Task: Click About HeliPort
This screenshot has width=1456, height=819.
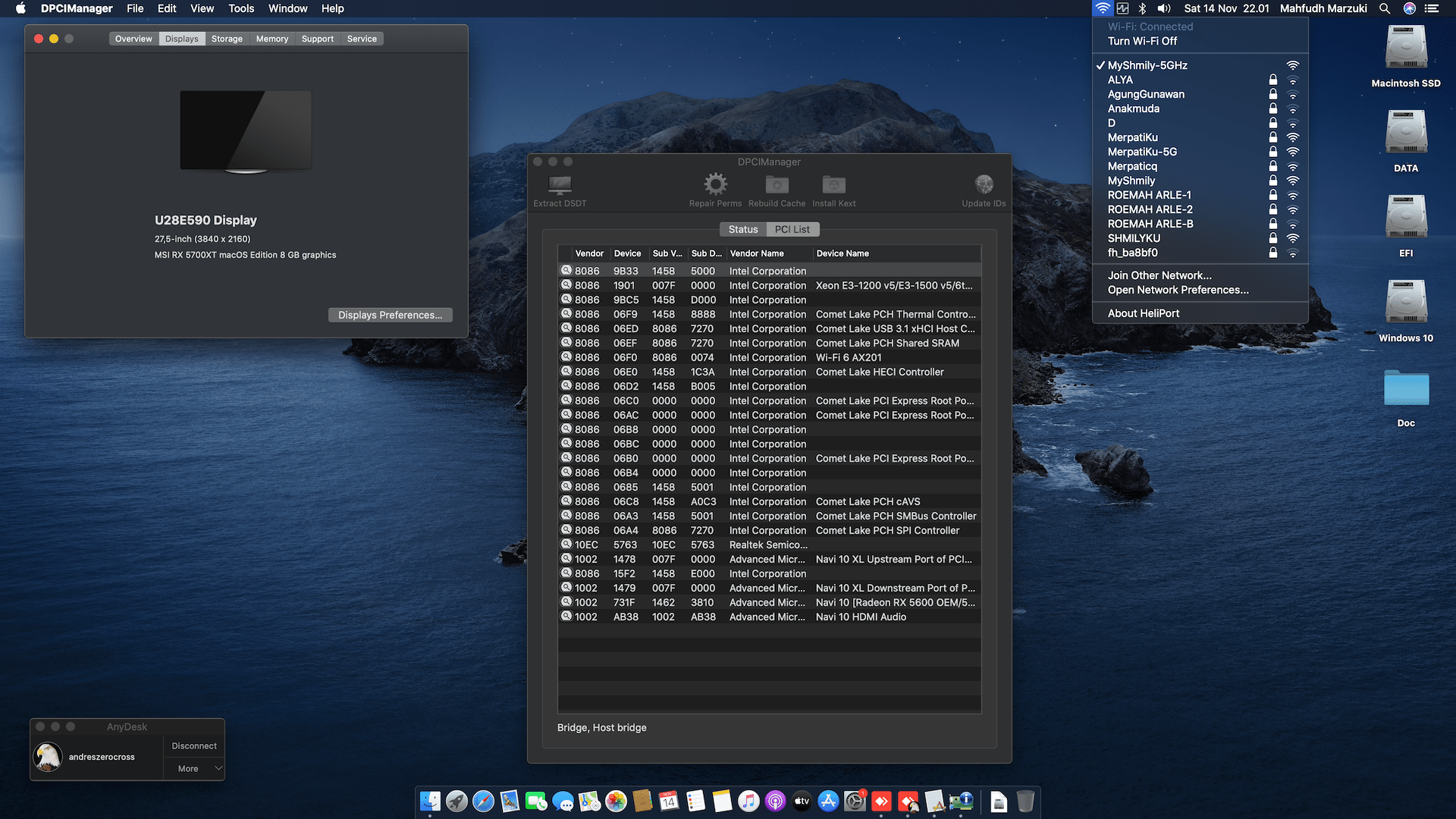Action: [x=1200, y=313]
